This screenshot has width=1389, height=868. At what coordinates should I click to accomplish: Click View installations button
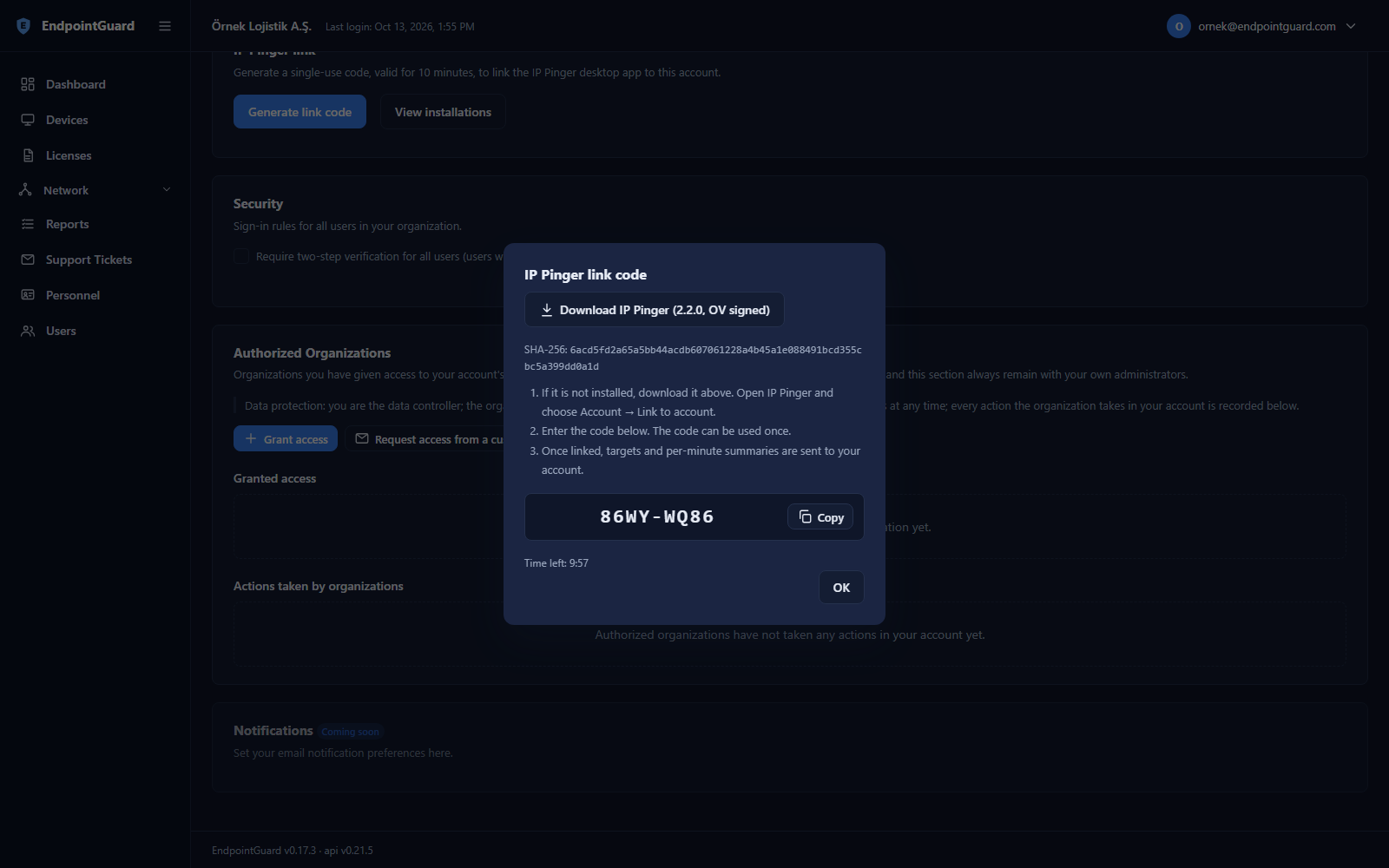point(443,112)
